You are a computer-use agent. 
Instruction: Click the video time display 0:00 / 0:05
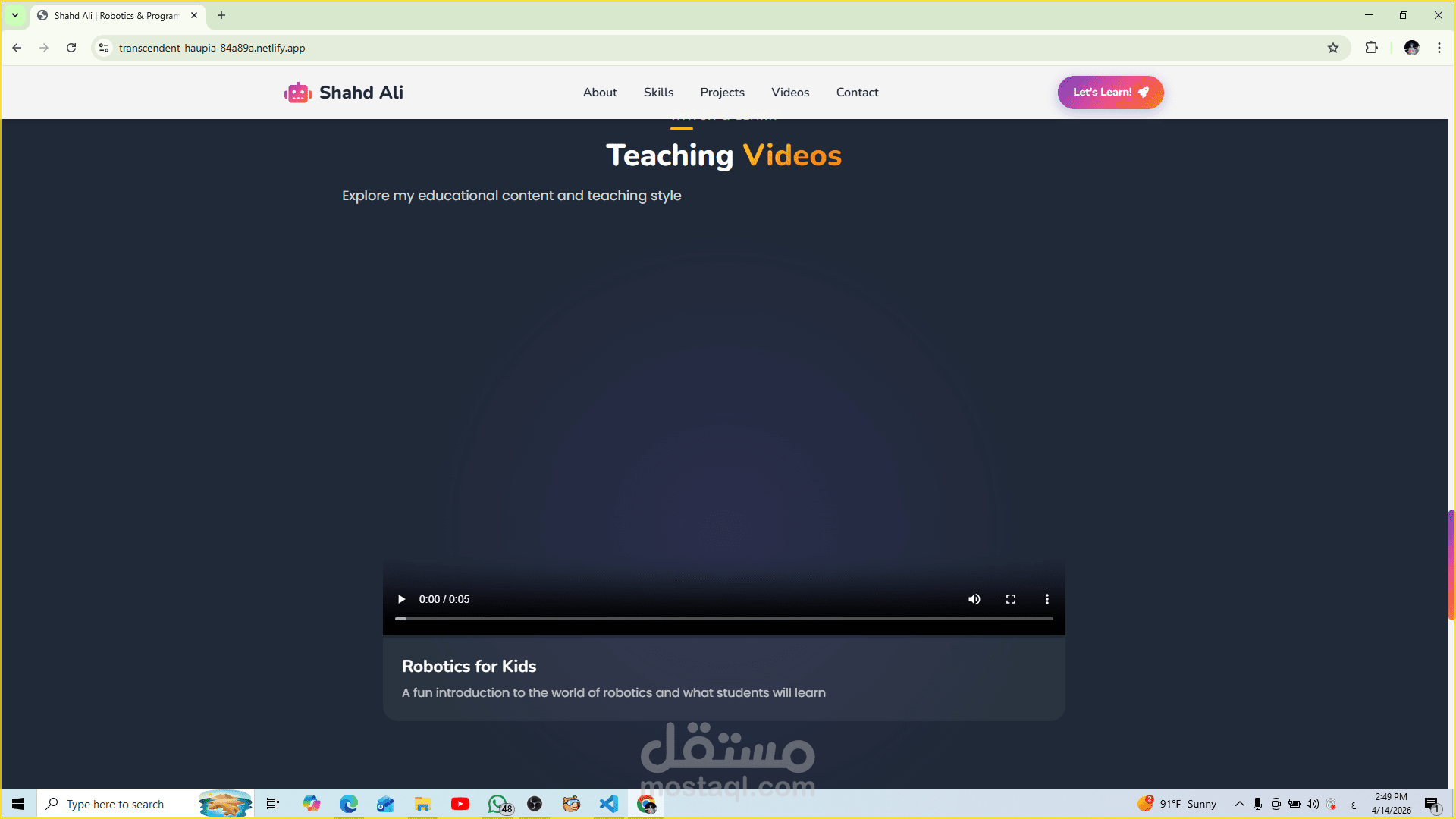click(x=444, y=599)
